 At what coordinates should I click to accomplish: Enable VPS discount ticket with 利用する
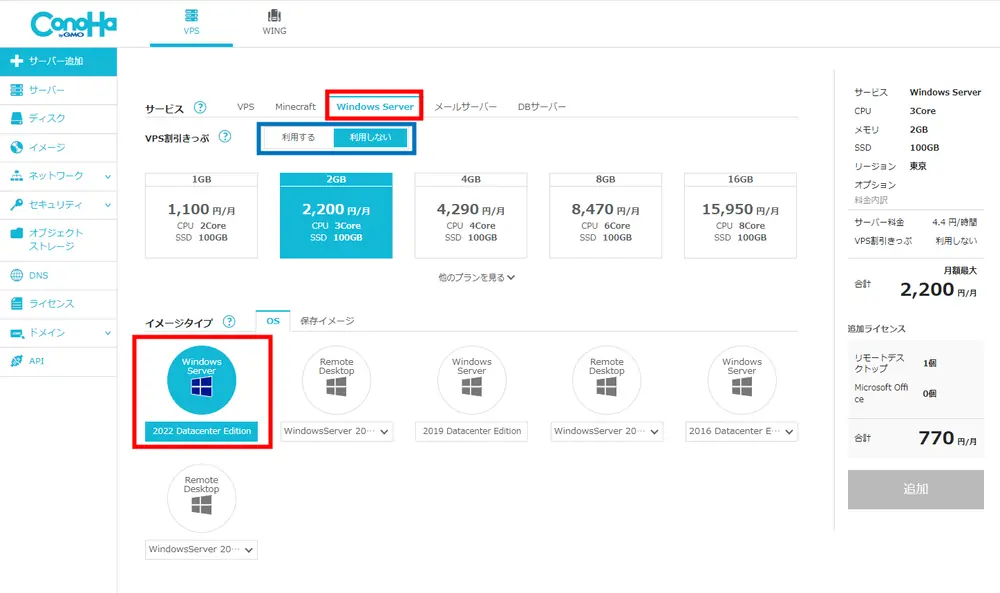(x=298, y=138)
